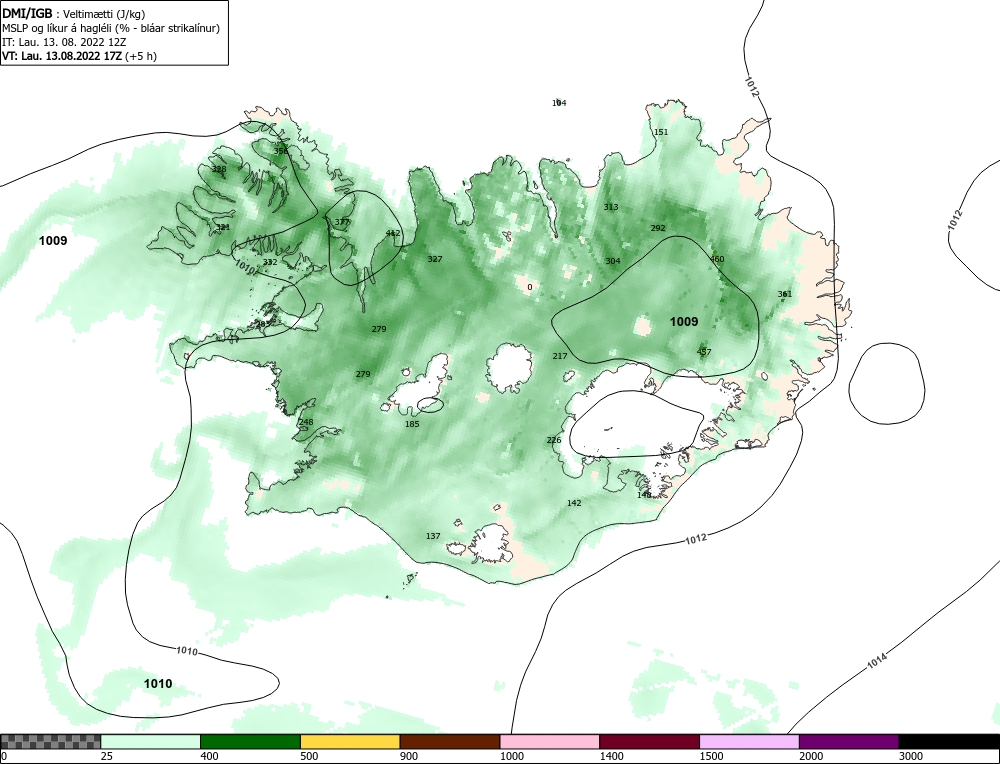Click the CAPE value 148
The image size is (1000, 764).
644,494
